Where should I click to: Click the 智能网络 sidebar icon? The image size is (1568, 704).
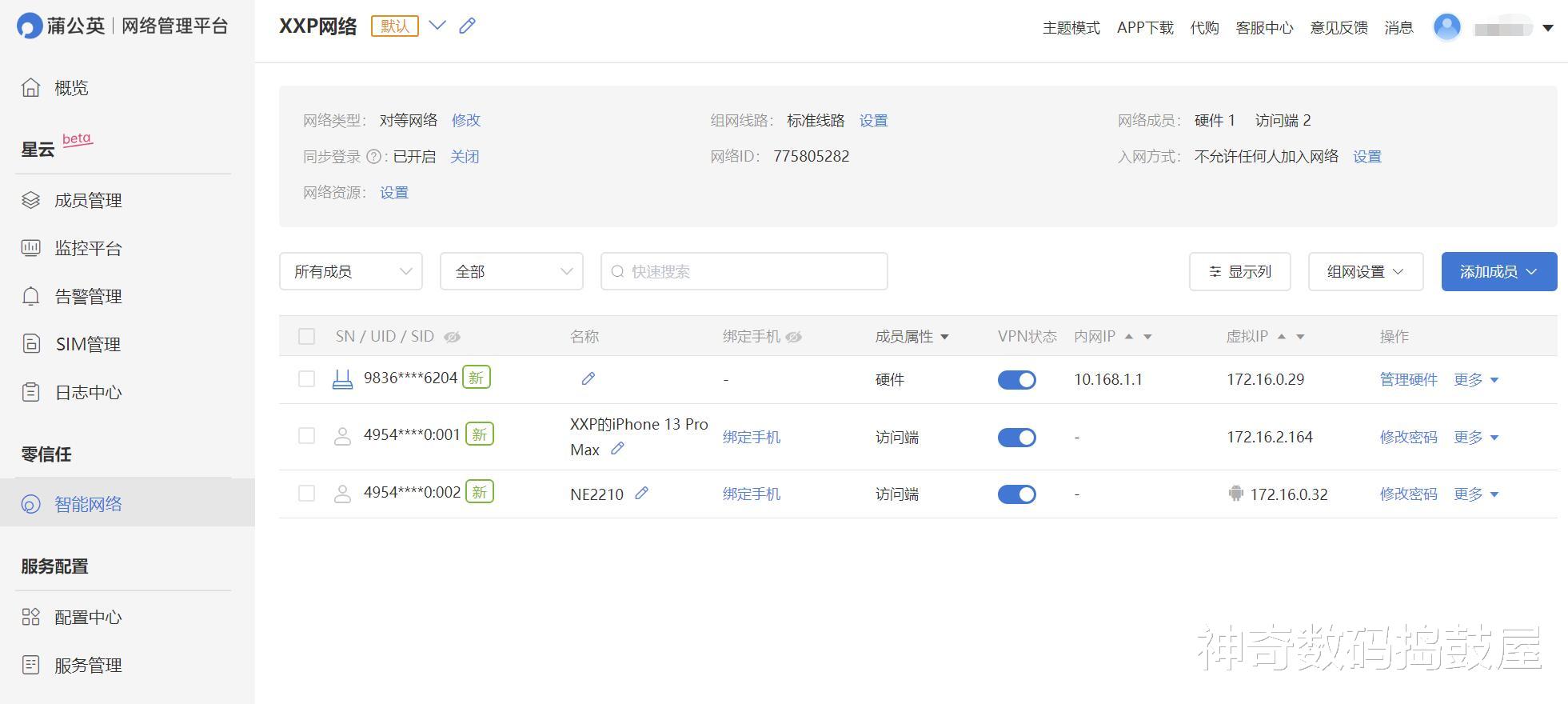tap(30, 504)
